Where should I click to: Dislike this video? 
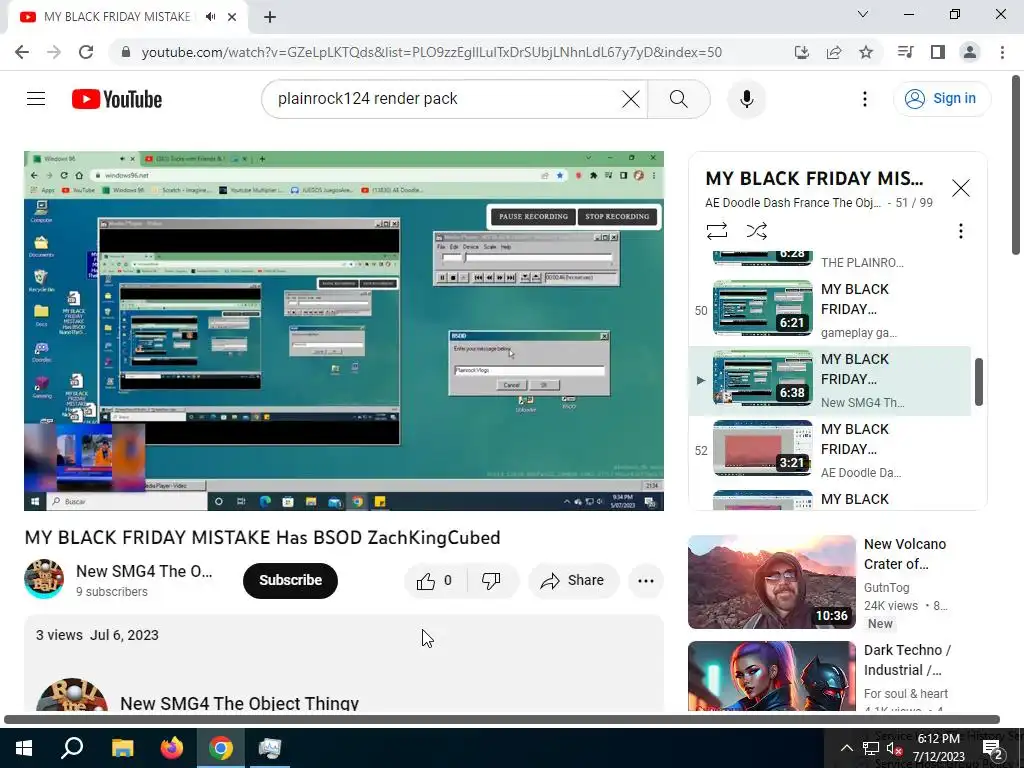(490, 581)
